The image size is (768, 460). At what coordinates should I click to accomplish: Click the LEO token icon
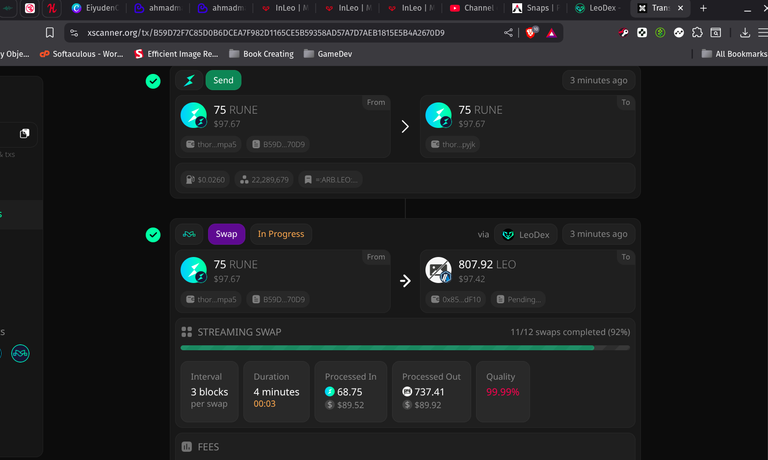[438, 270]
